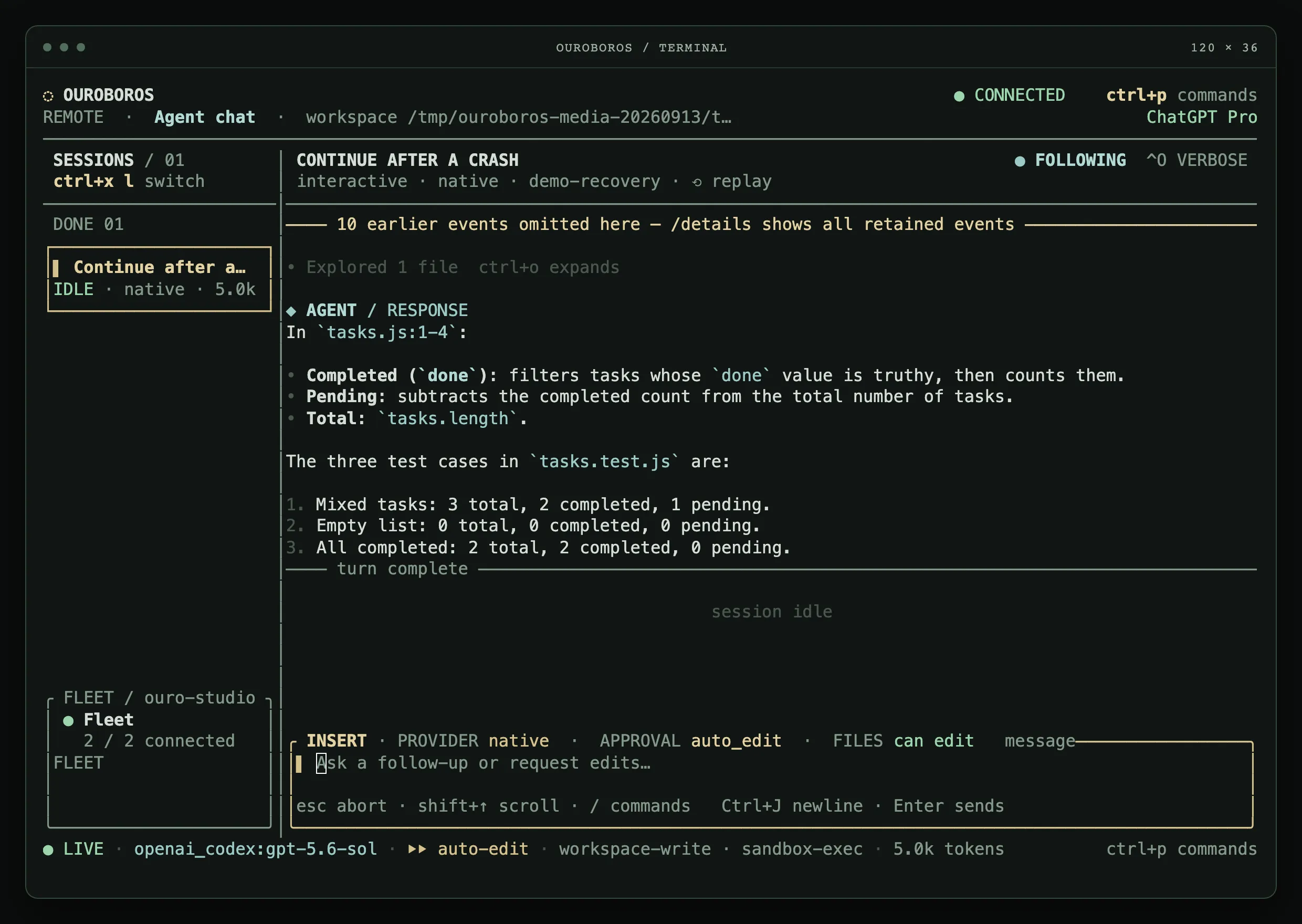1302x924 pixels.
Task: Click the '120 × 36' terminal size label
Action: click(1224, 48)
